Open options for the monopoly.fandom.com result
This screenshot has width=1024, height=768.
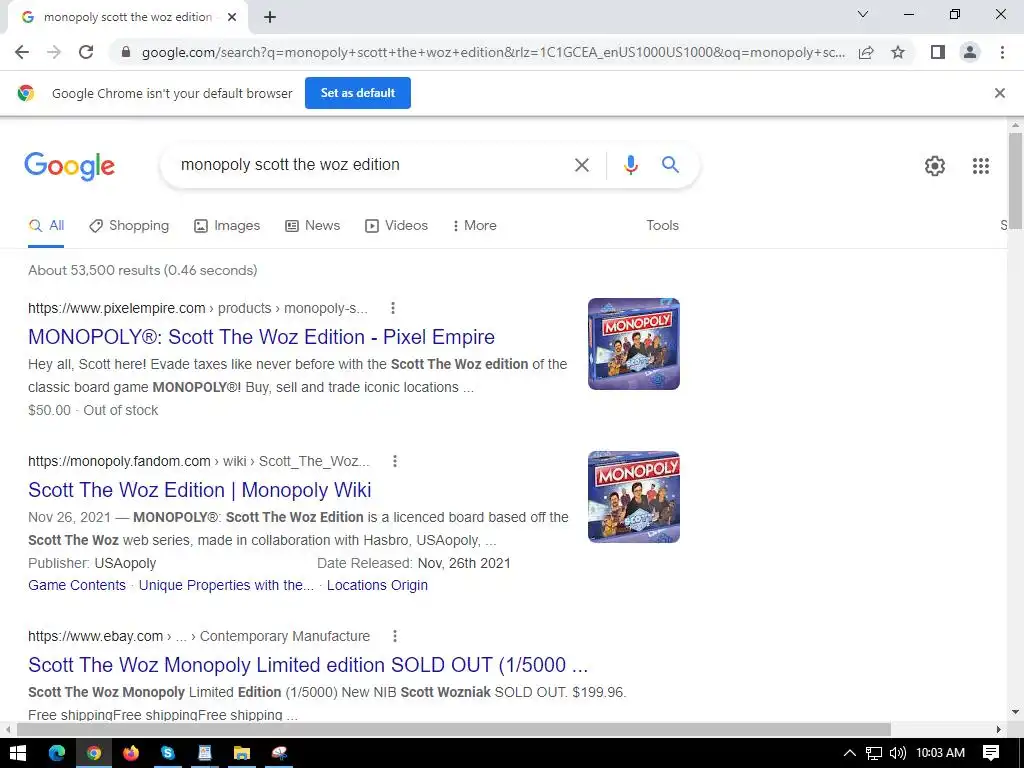click(x=394, y=461)
